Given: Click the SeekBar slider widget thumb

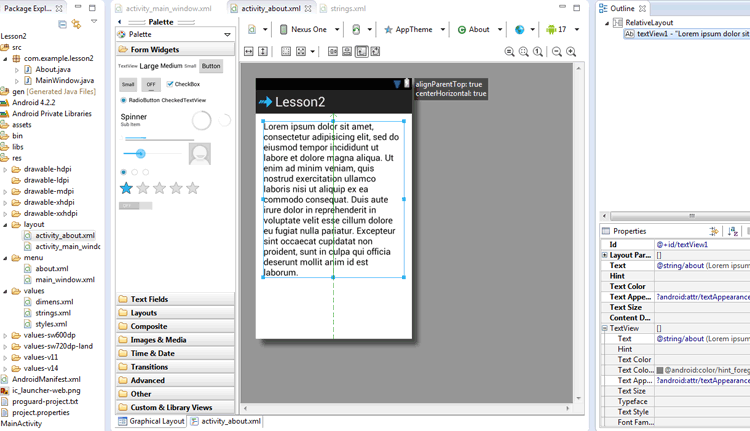Looking at the screenshot, I should [140, 154].
